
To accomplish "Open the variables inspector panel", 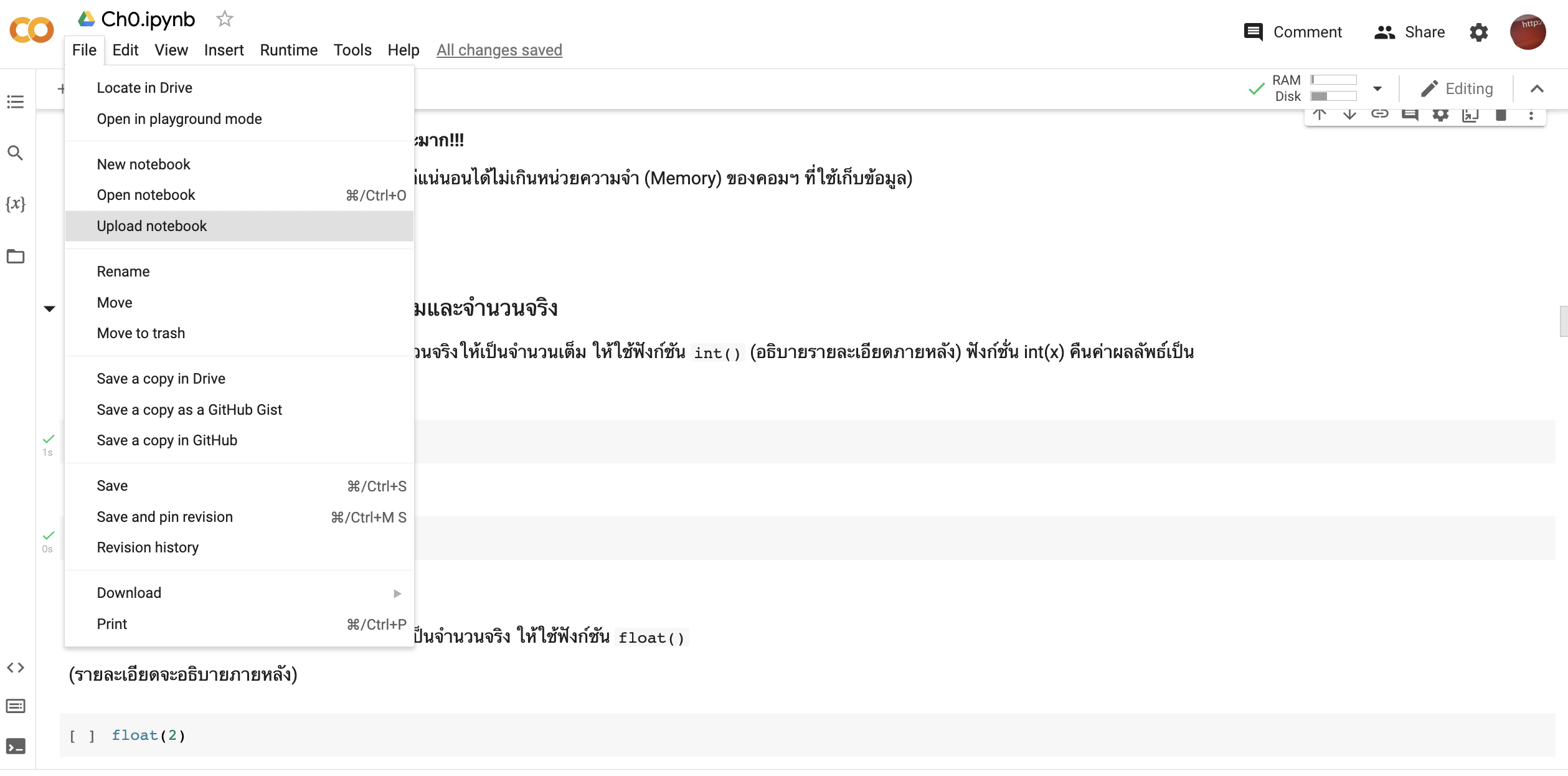I will (x=16, y=204).
